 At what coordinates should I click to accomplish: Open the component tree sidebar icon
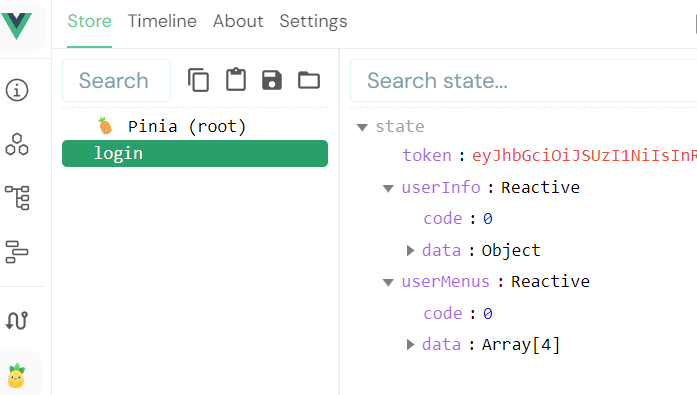17,198
